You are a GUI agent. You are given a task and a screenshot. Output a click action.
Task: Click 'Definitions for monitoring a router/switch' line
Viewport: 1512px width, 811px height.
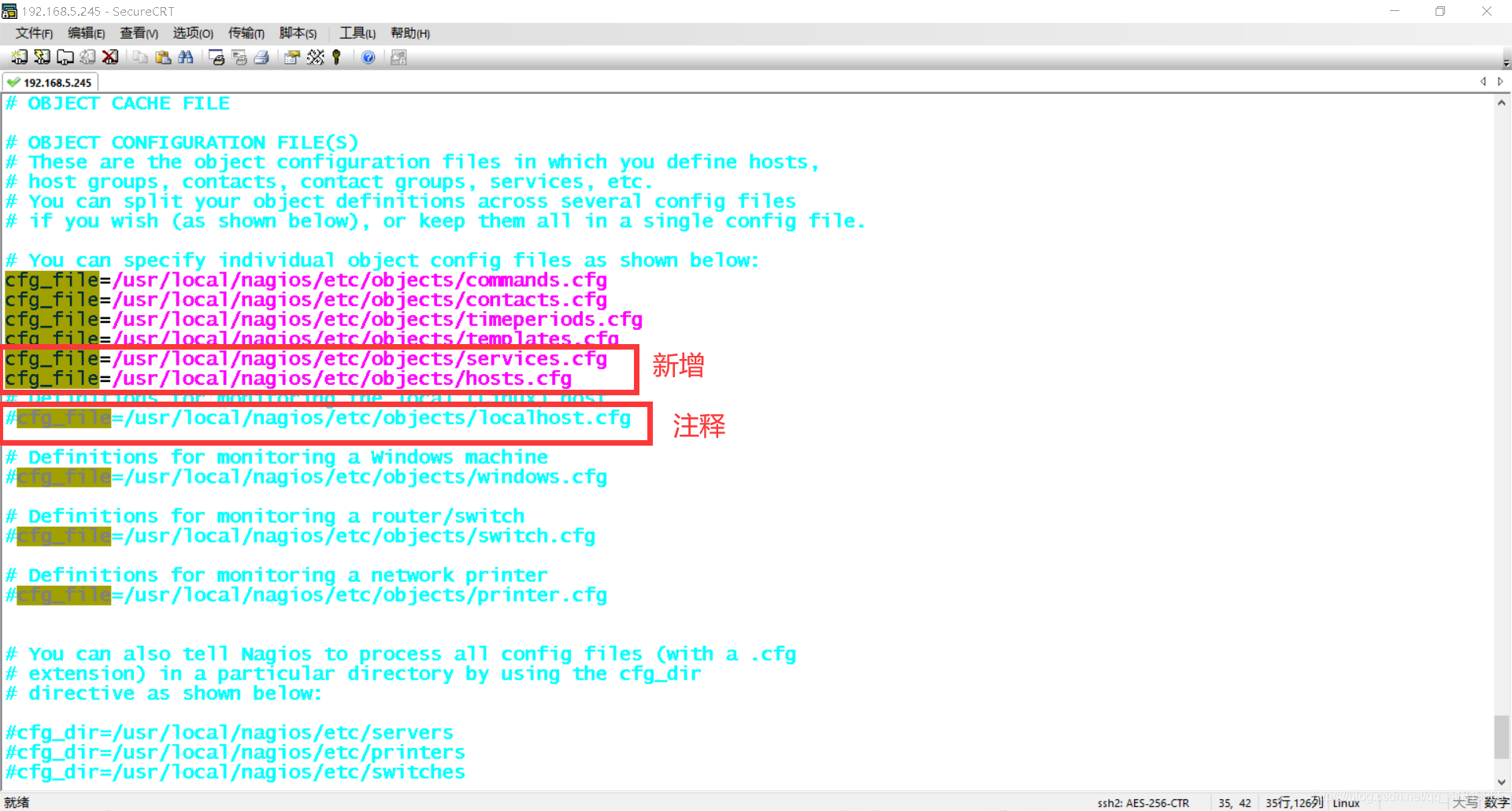click(265, 517)
